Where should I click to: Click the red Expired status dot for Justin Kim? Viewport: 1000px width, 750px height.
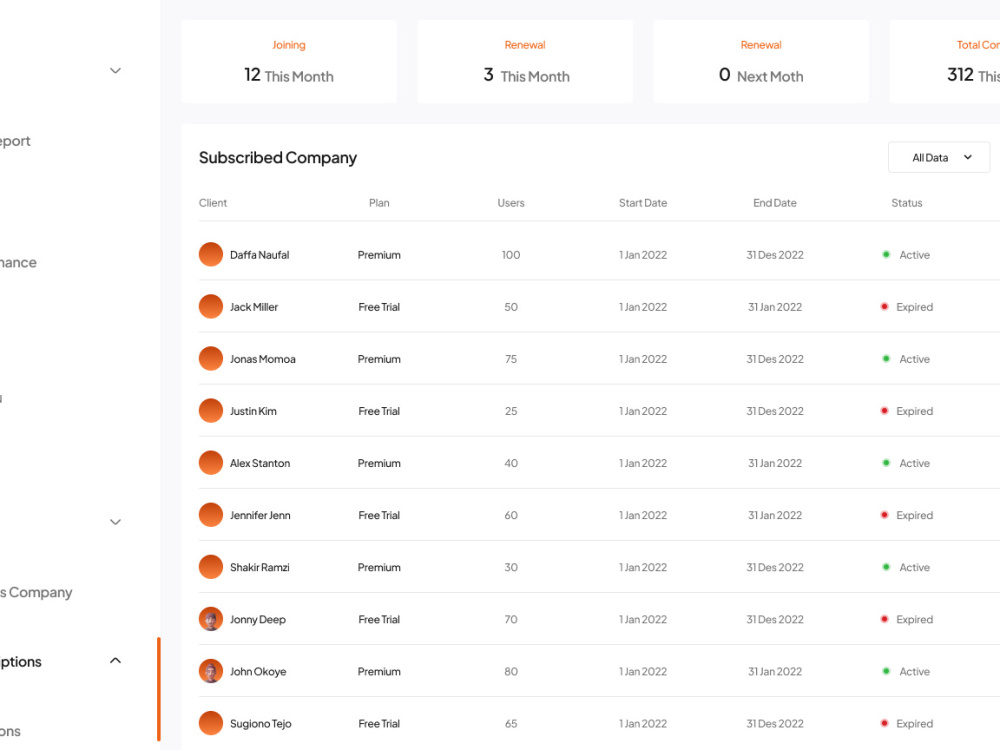884,411
